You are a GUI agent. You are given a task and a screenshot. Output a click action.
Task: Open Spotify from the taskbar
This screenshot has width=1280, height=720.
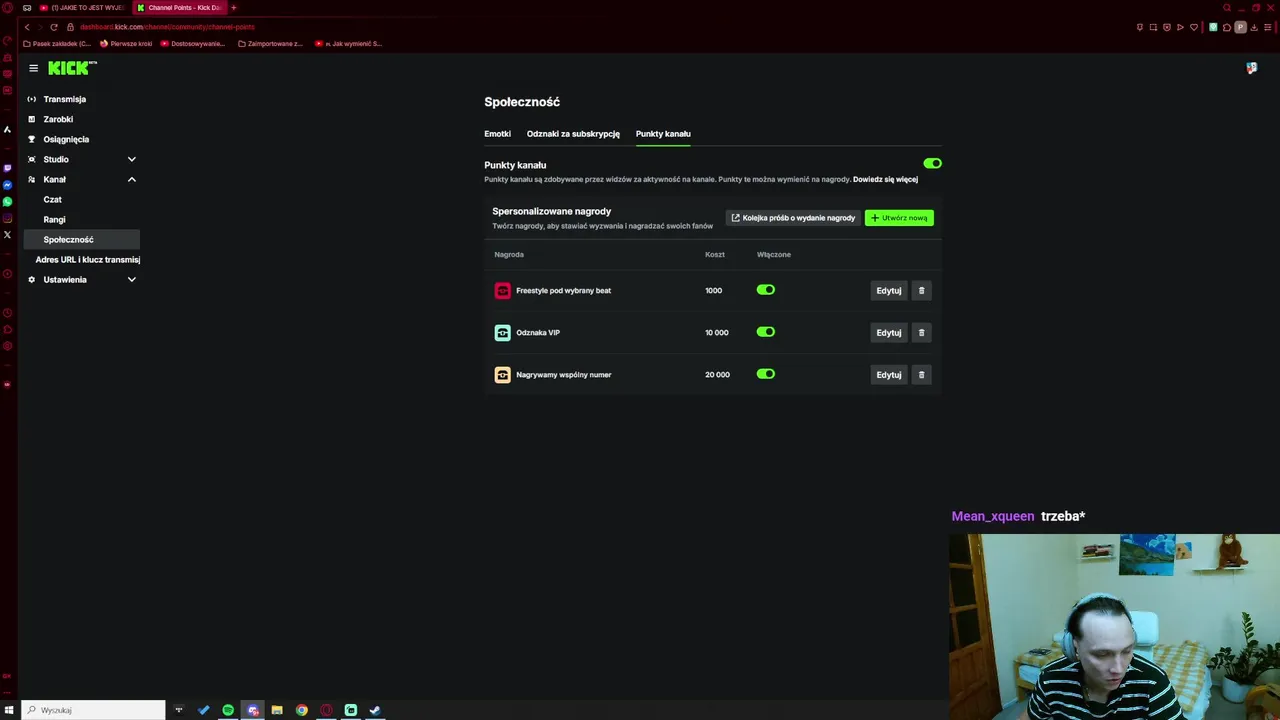tap(228, 710)
